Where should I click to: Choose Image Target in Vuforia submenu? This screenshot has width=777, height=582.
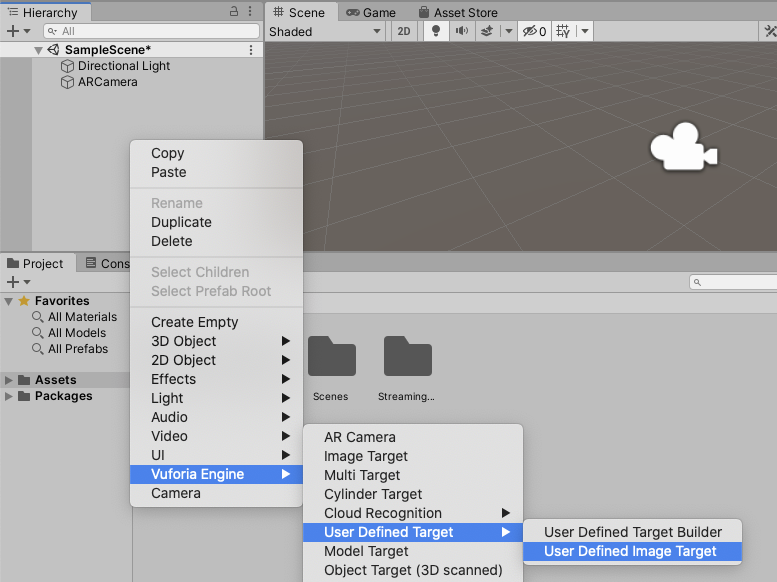click(413, 456)
